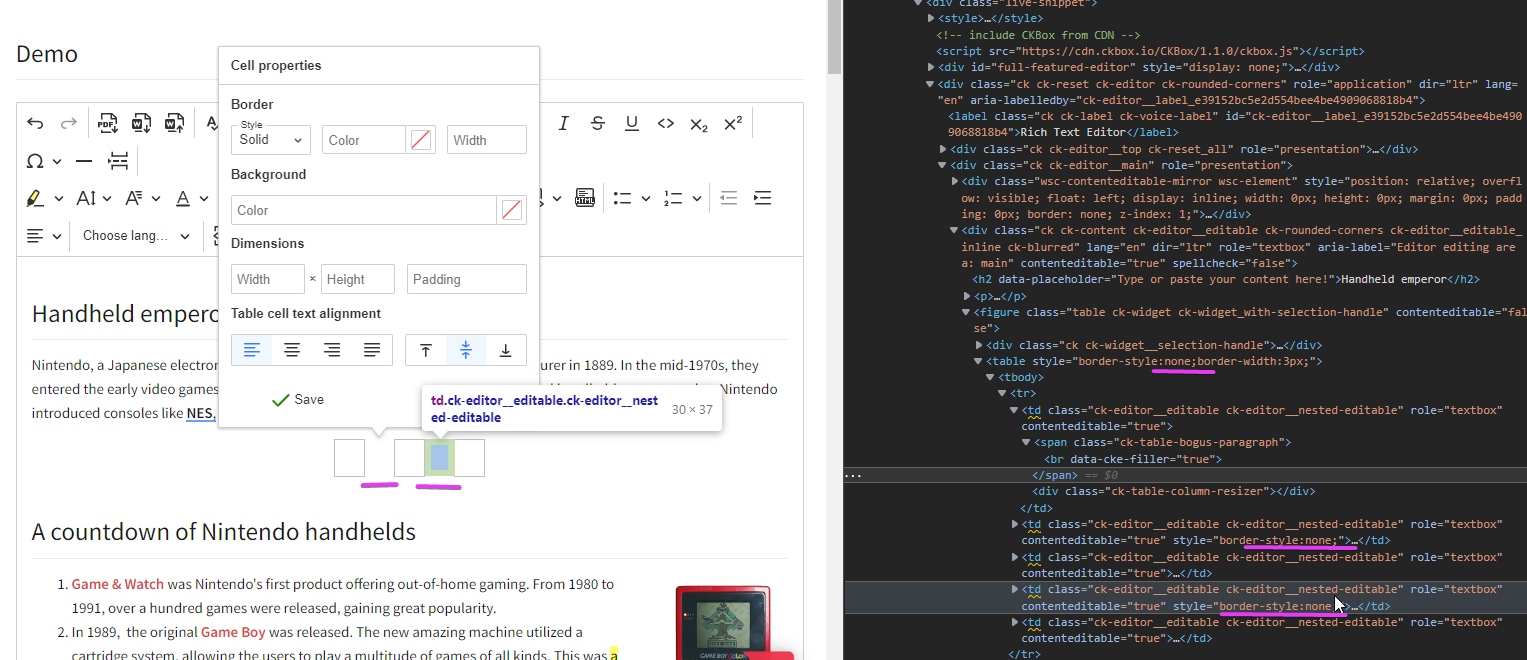Align cell text to the right
The image size is (1527, 660).
(x=332, y=350)
